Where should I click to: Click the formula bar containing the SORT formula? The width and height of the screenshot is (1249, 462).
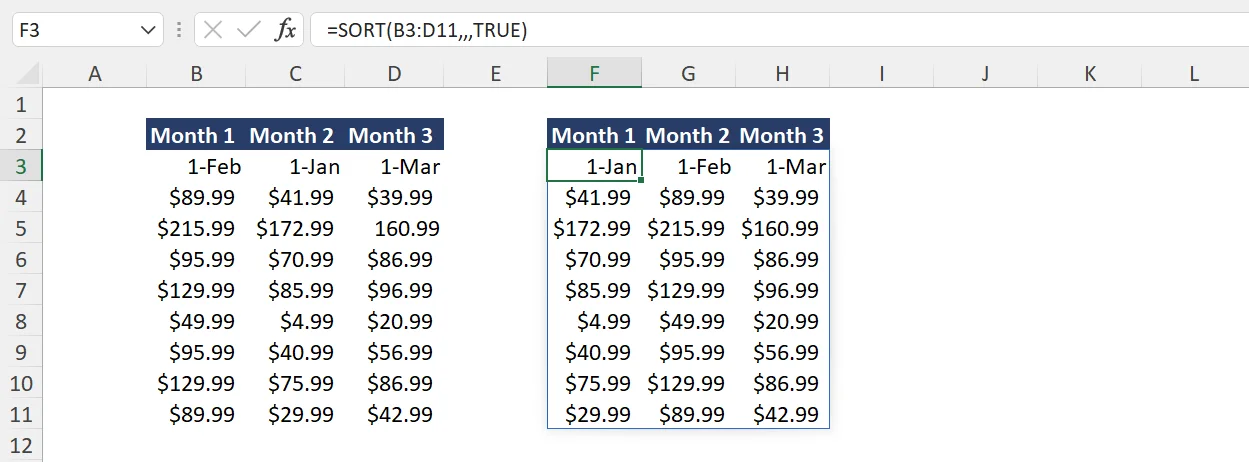click(x=780, y=30)
